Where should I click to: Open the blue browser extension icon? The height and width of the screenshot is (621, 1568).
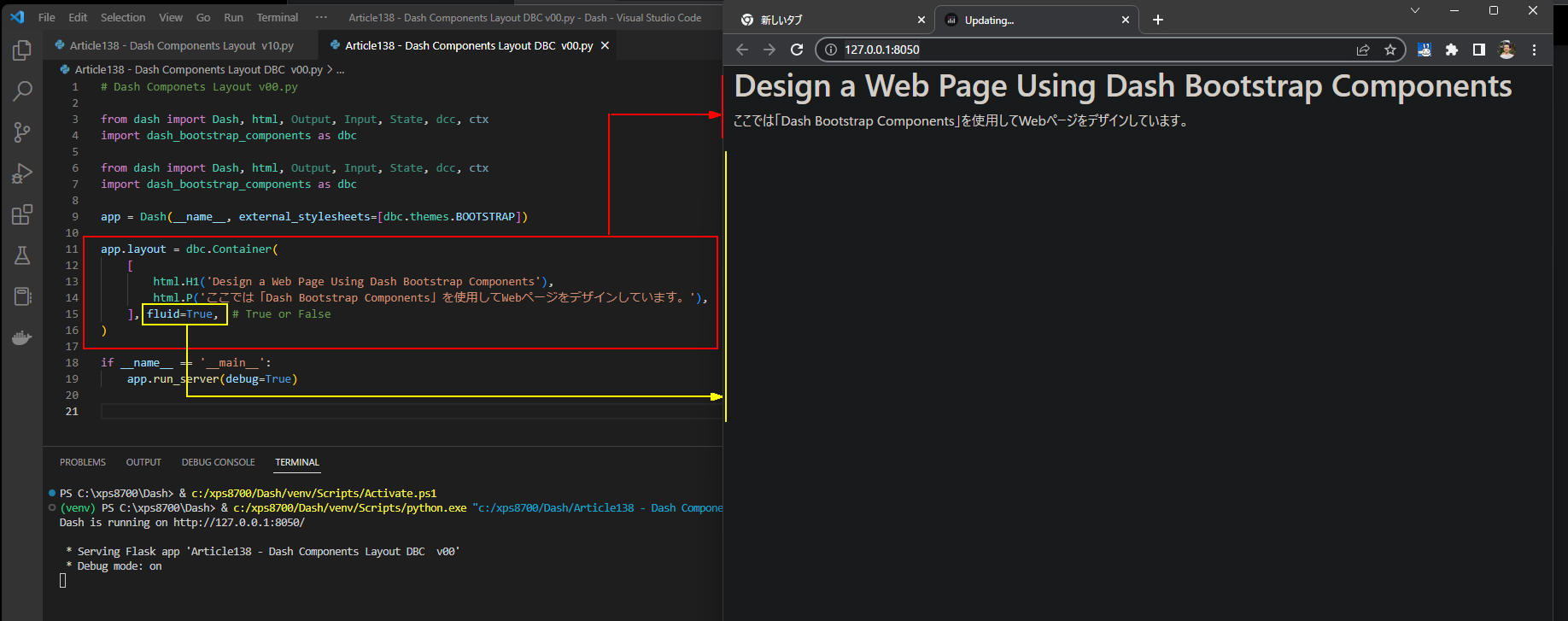[x=1424, y=50]
